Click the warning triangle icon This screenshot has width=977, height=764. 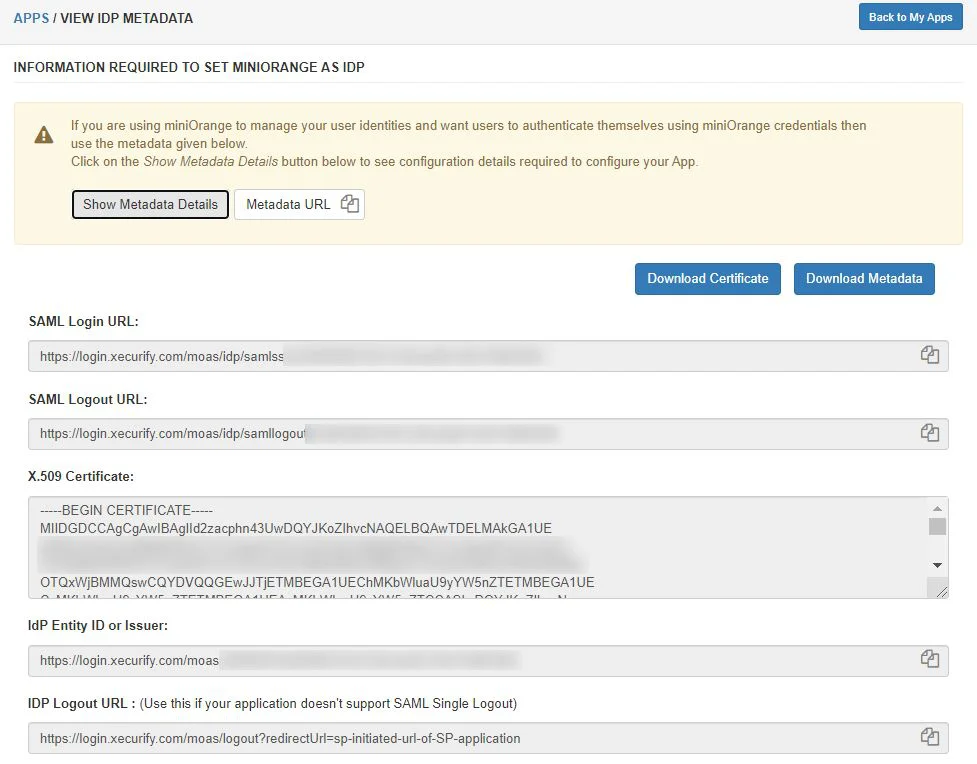pos(44,135)
